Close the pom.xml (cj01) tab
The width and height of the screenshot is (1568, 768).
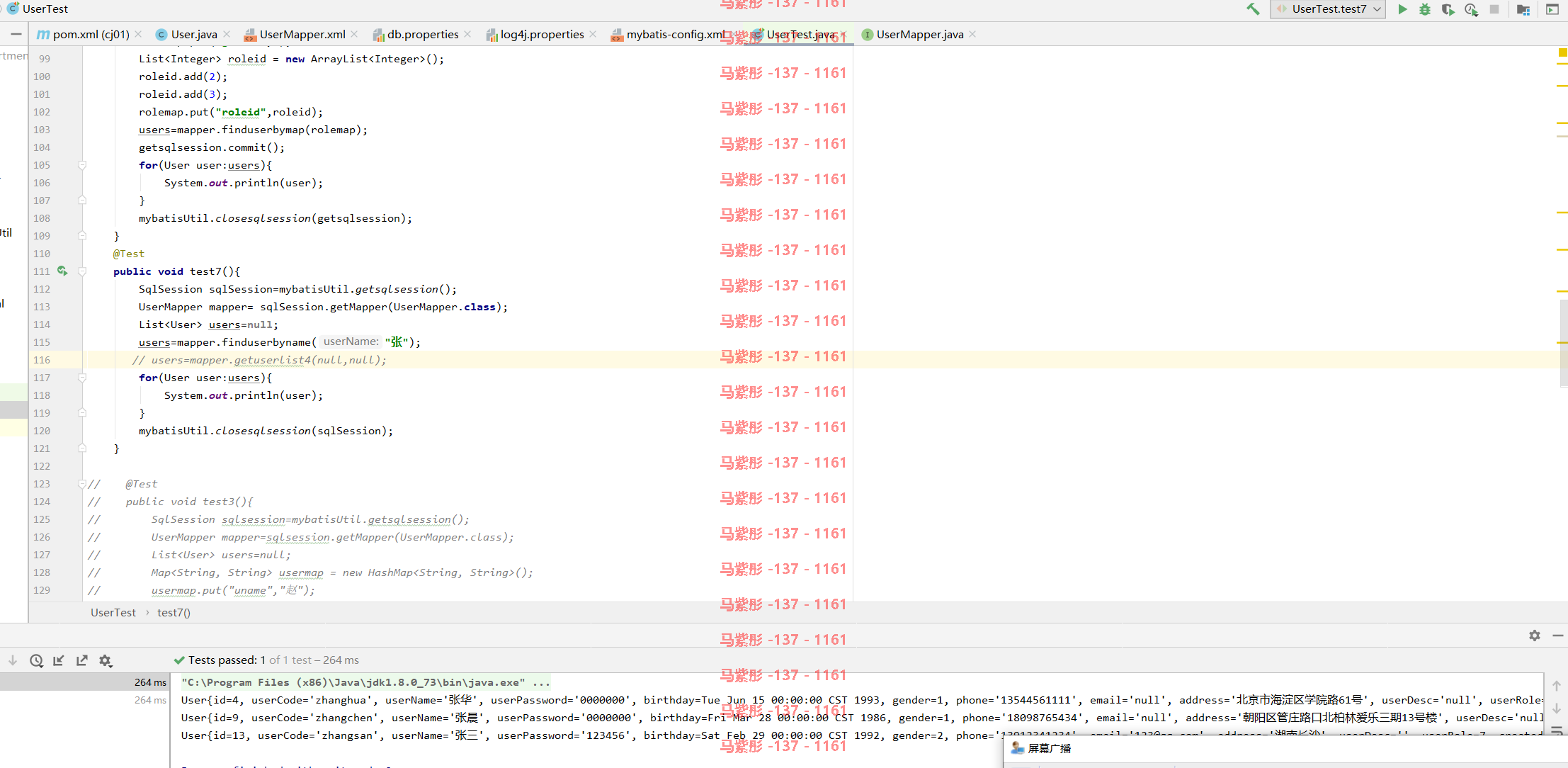[138, 34]
